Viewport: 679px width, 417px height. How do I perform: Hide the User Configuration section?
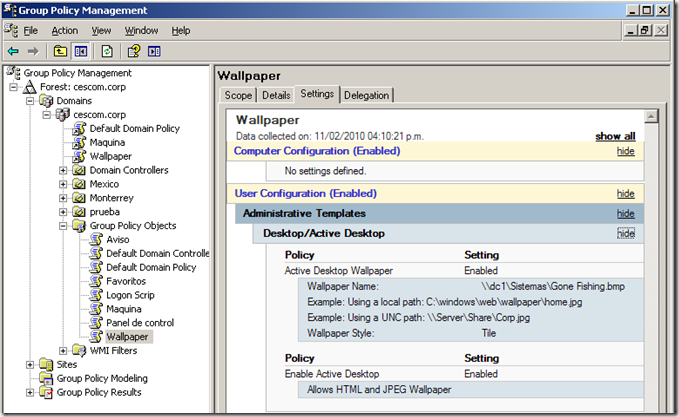pos(626,194)
